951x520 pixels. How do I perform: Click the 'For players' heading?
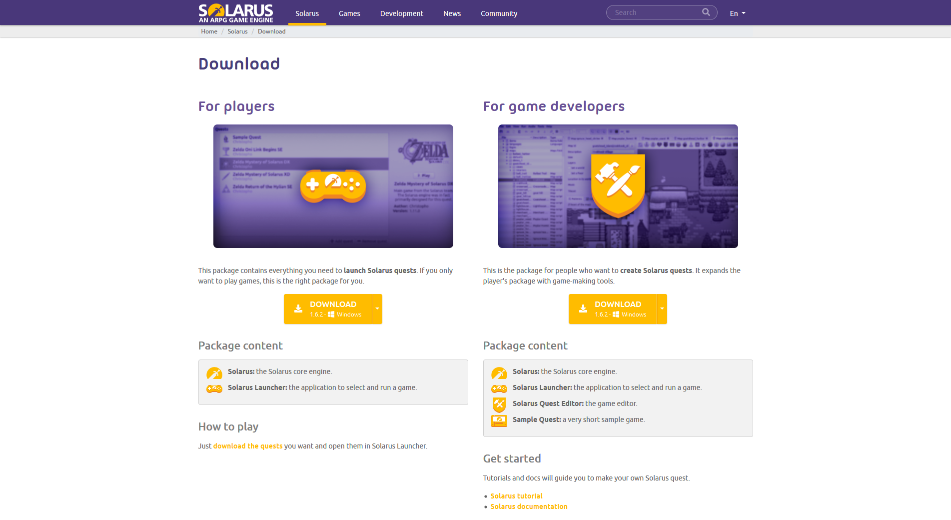tap(236, 107)
